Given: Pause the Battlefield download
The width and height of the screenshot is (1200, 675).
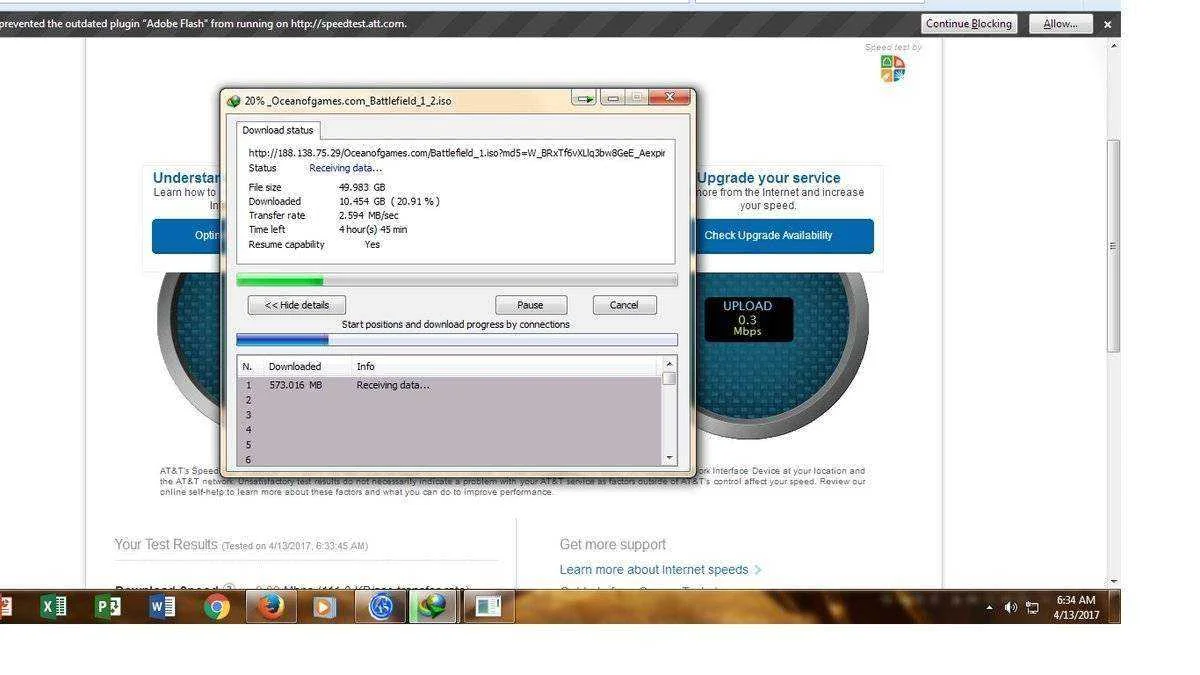Looking at the screenshot, I should point(531,305).
